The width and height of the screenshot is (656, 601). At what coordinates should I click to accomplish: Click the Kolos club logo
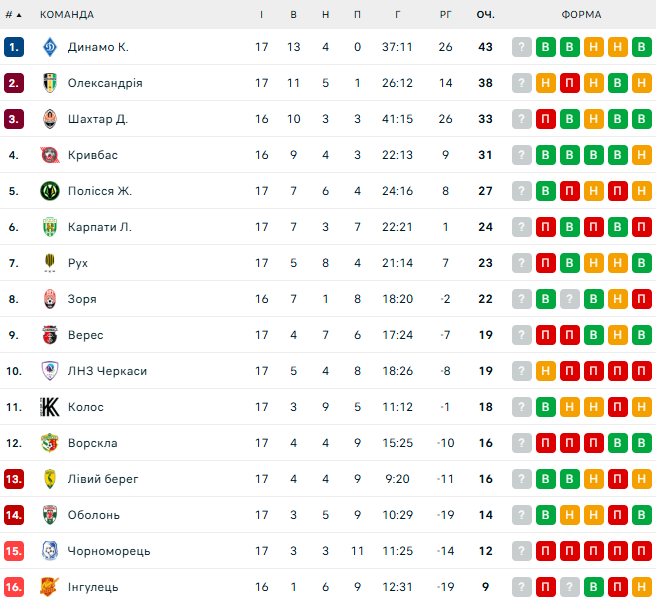tap(49, 407)
